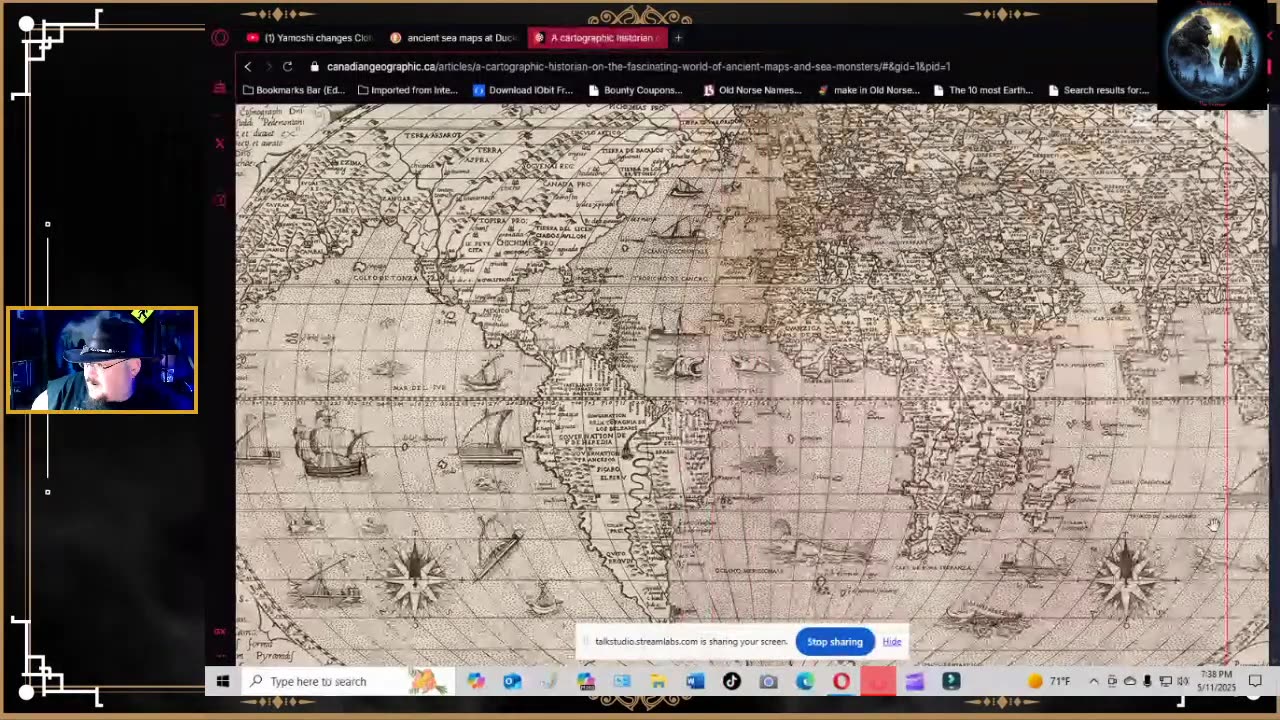Open the red highlighted taskbar app
This screenshot has width=1280, height=720.
[878, 682]
